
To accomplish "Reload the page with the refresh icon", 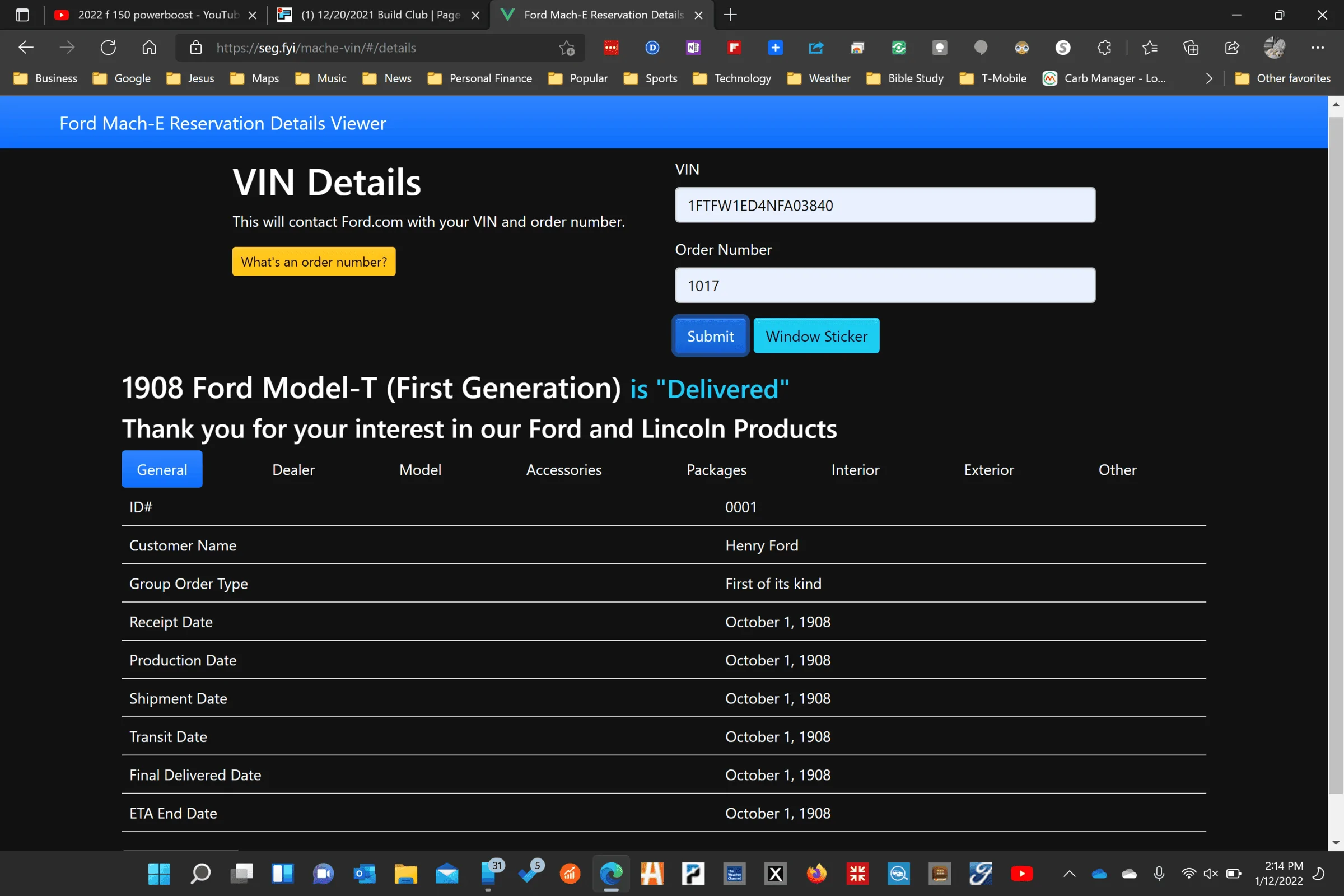I will pos(108,48).
